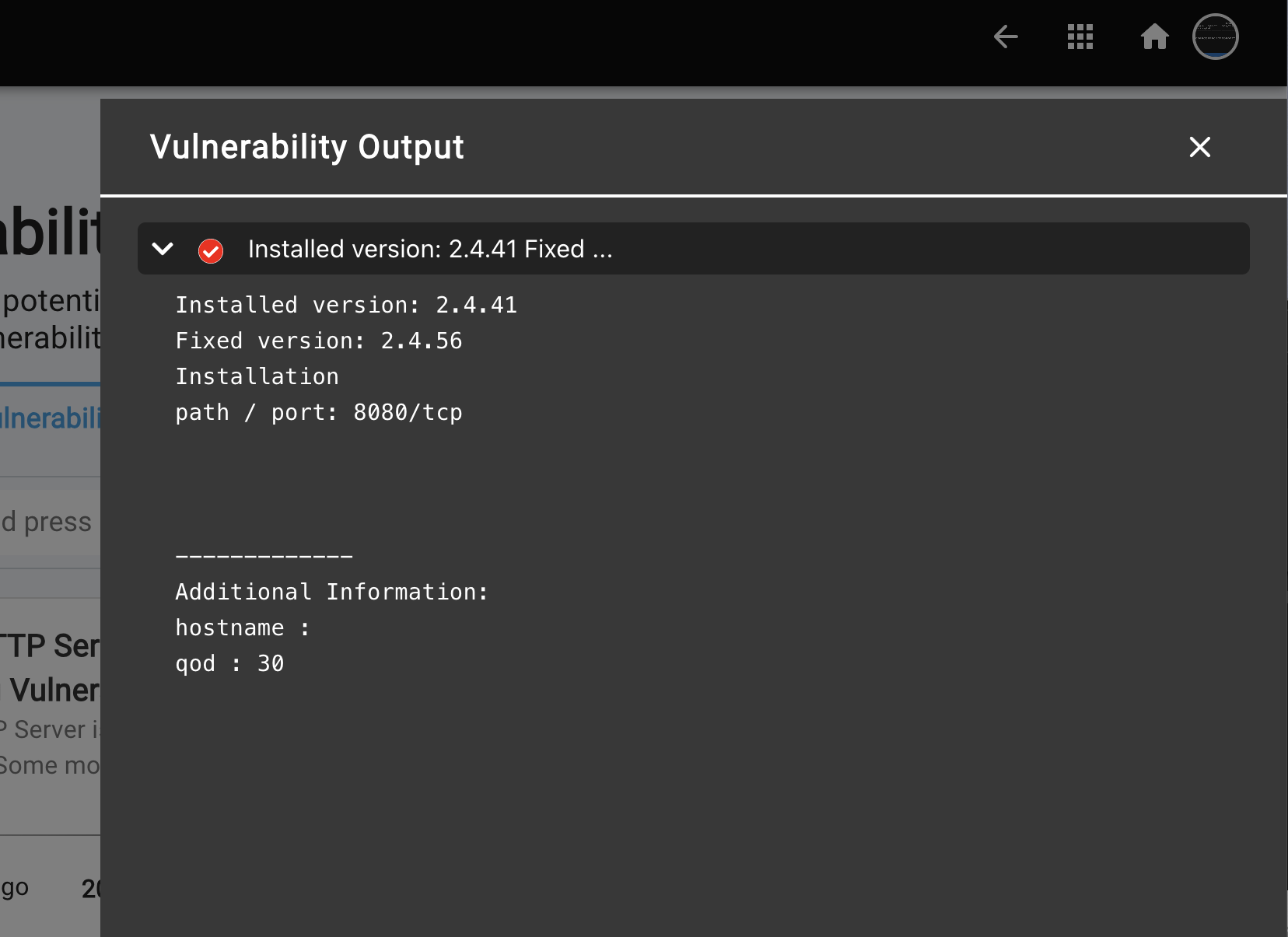This screenshot has height=937, width=1288.
Task: Click the 'path / port: 8080/tcp' line
Action: coord(319,412)
